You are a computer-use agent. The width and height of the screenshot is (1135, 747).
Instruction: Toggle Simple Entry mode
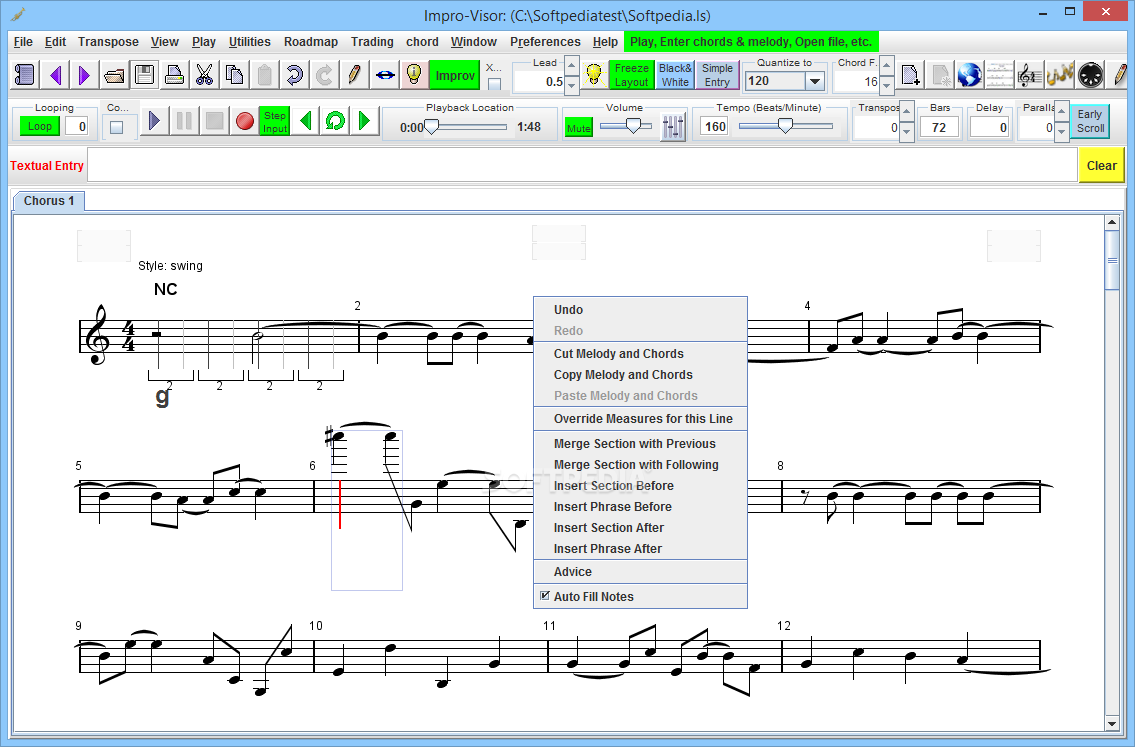point(717,75)
